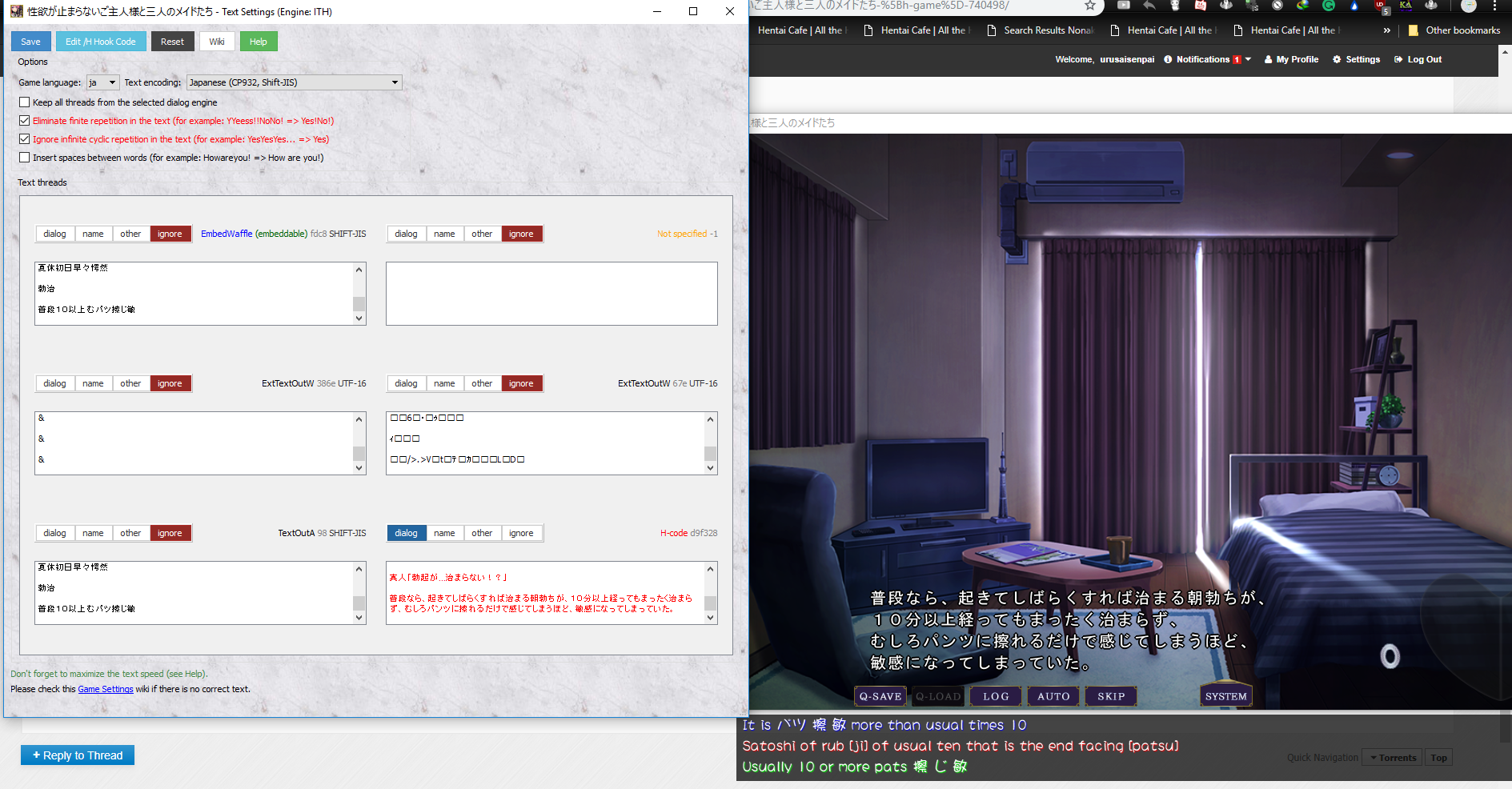Set the EmbedWaffle thread to dialog
1512x789 pixels.
coord(54,234)
